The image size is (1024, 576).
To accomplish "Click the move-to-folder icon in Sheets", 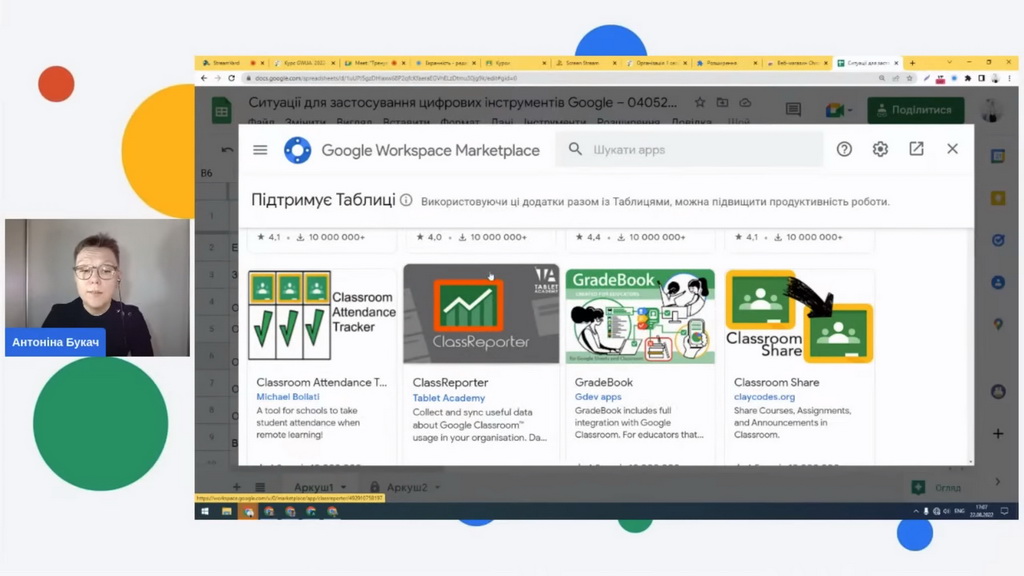I will [x=722, y=103].
